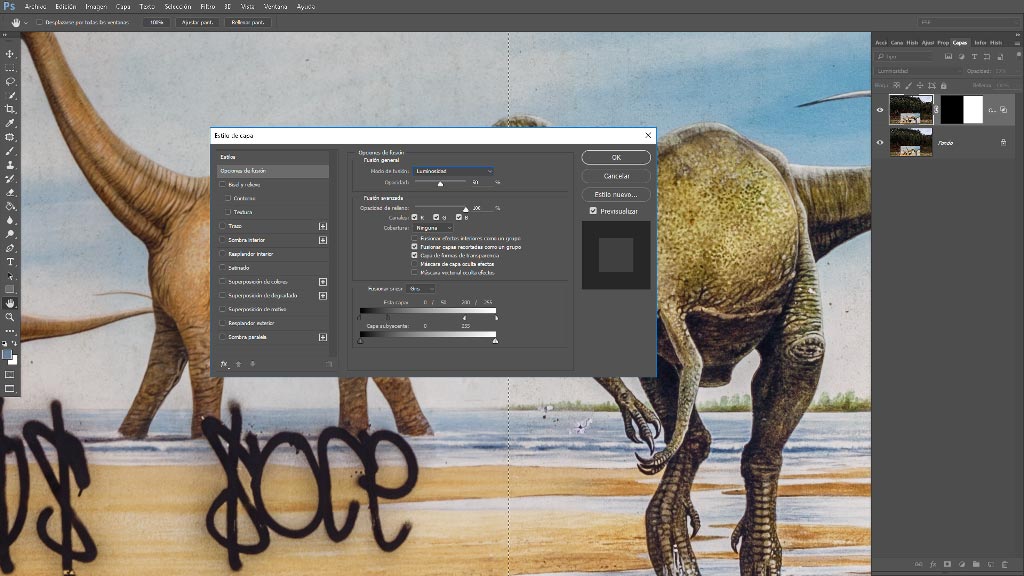1024x576 pixels.
Task: Click the plus icon next to Trazo
Action: tap(323, 226)
